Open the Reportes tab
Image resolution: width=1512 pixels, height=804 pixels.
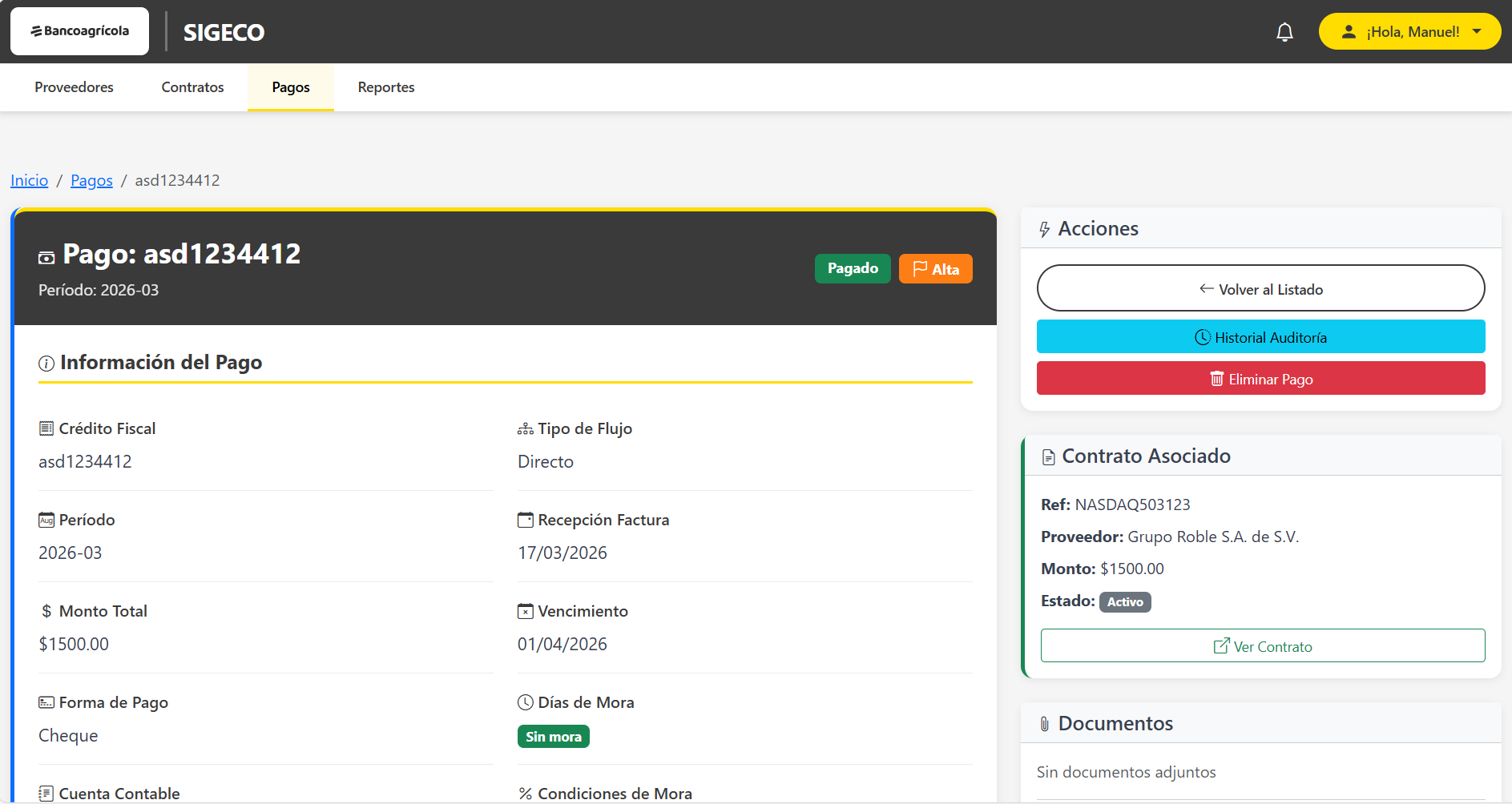pyautogui.click(x=386, y=87)
